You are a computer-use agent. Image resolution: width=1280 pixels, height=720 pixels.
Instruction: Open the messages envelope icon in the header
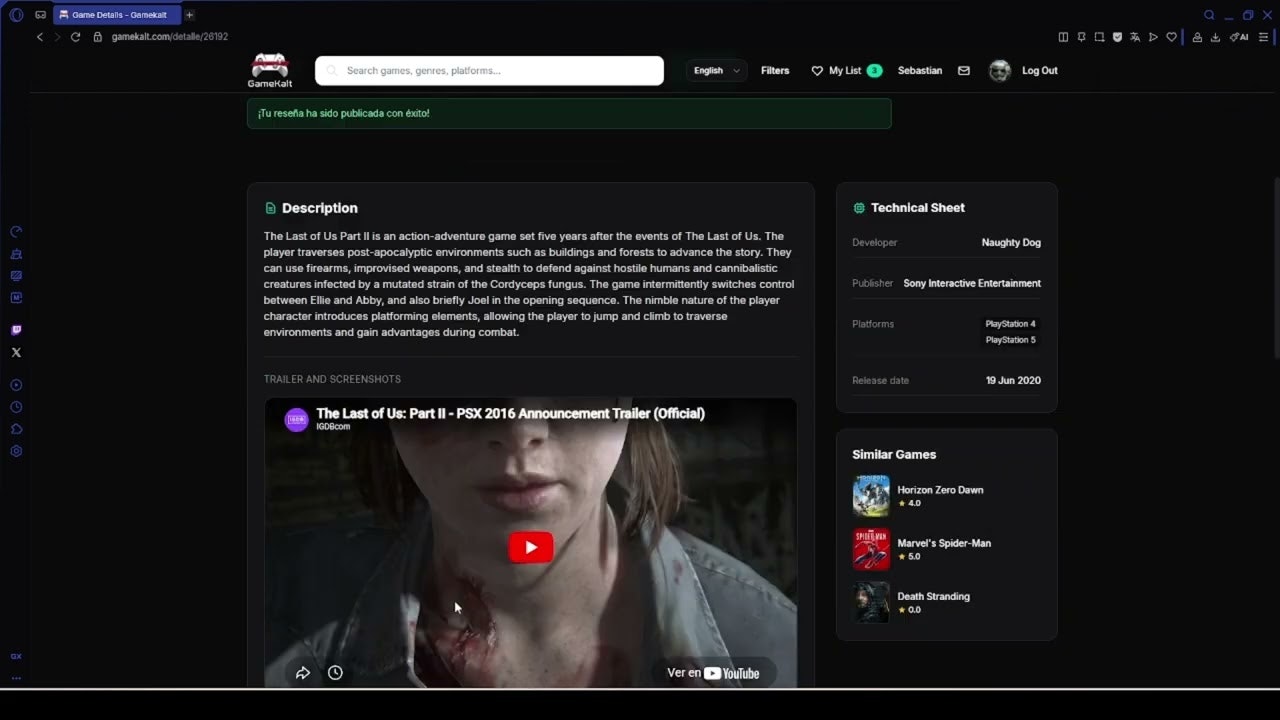pyautogui.click(x=963, y=70)
